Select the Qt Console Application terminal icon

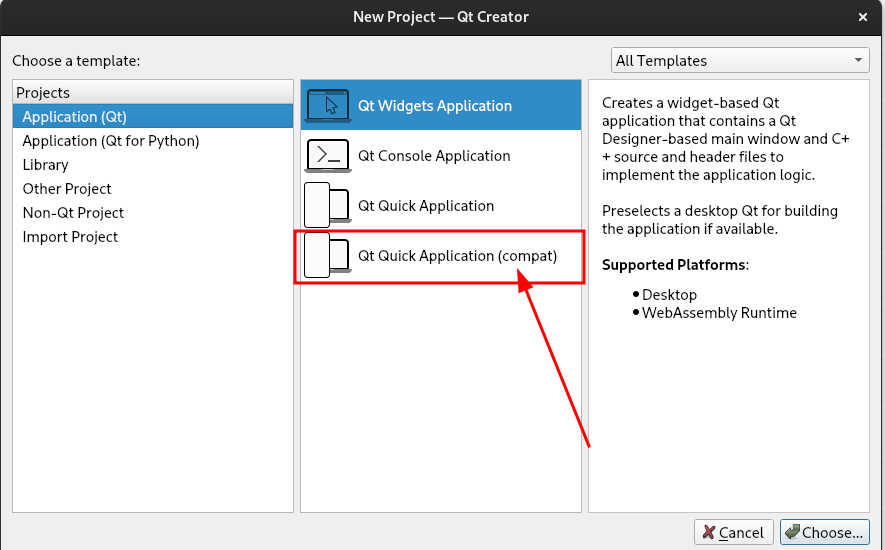tap(328, 155)
